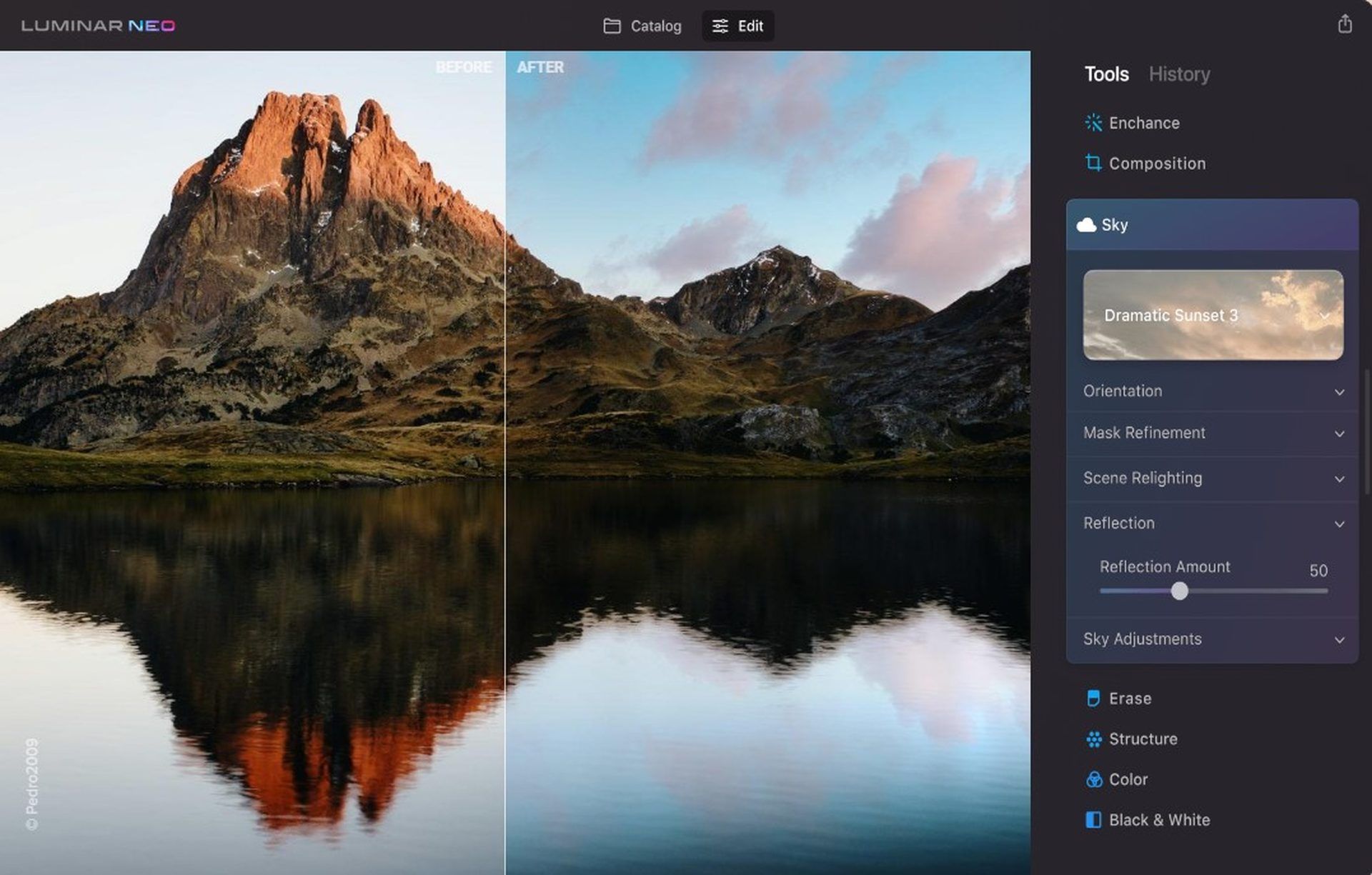Image resolution: width=1372 pixels, height=875 pixels.
Task: Click the Enchance tool icon
Action: coord(1093,122)
